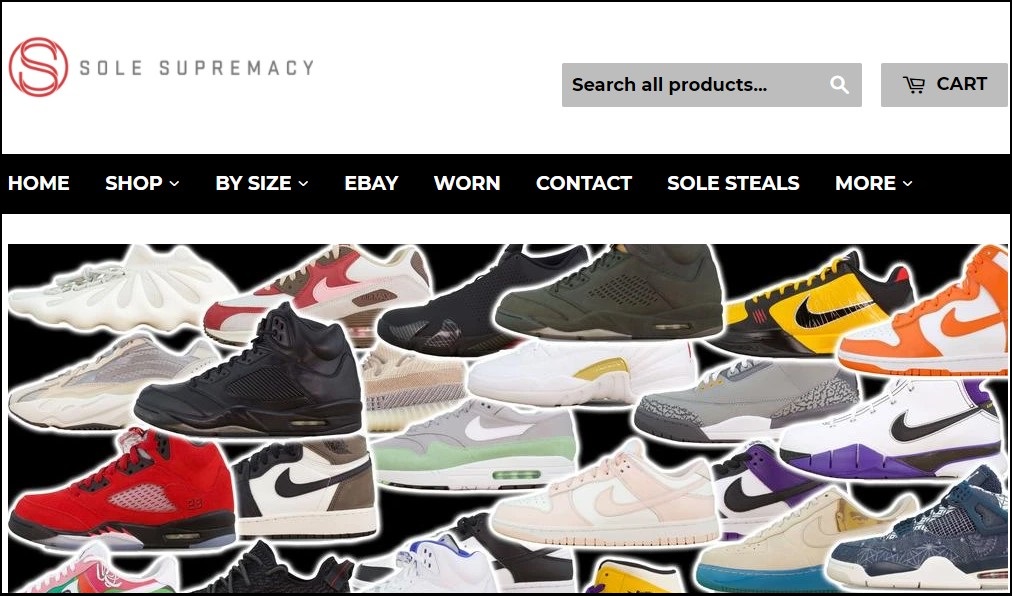Viewport: 1012px width, 596px height.
Task: Click the white and purple Nike low sneaker
Action: pos(894,429)
